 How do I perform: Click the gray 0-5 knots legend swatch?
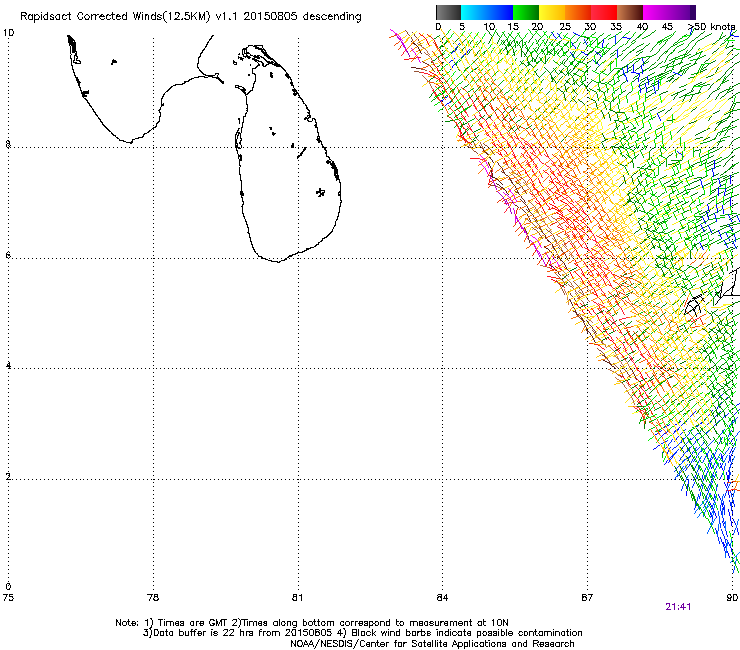(448, 12)
